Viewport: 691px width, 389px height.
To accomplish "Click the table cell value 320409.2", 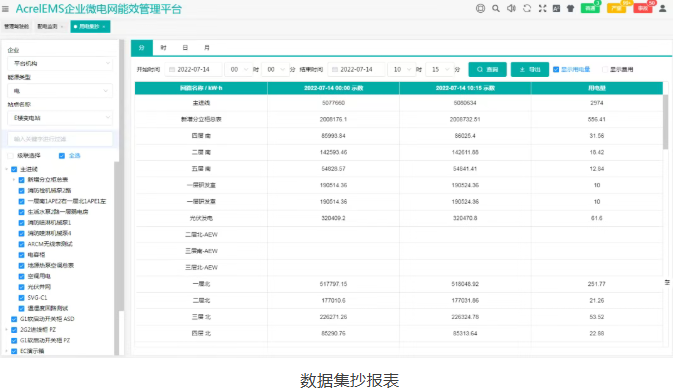I will pyautogui.click(x=333, y=218).
